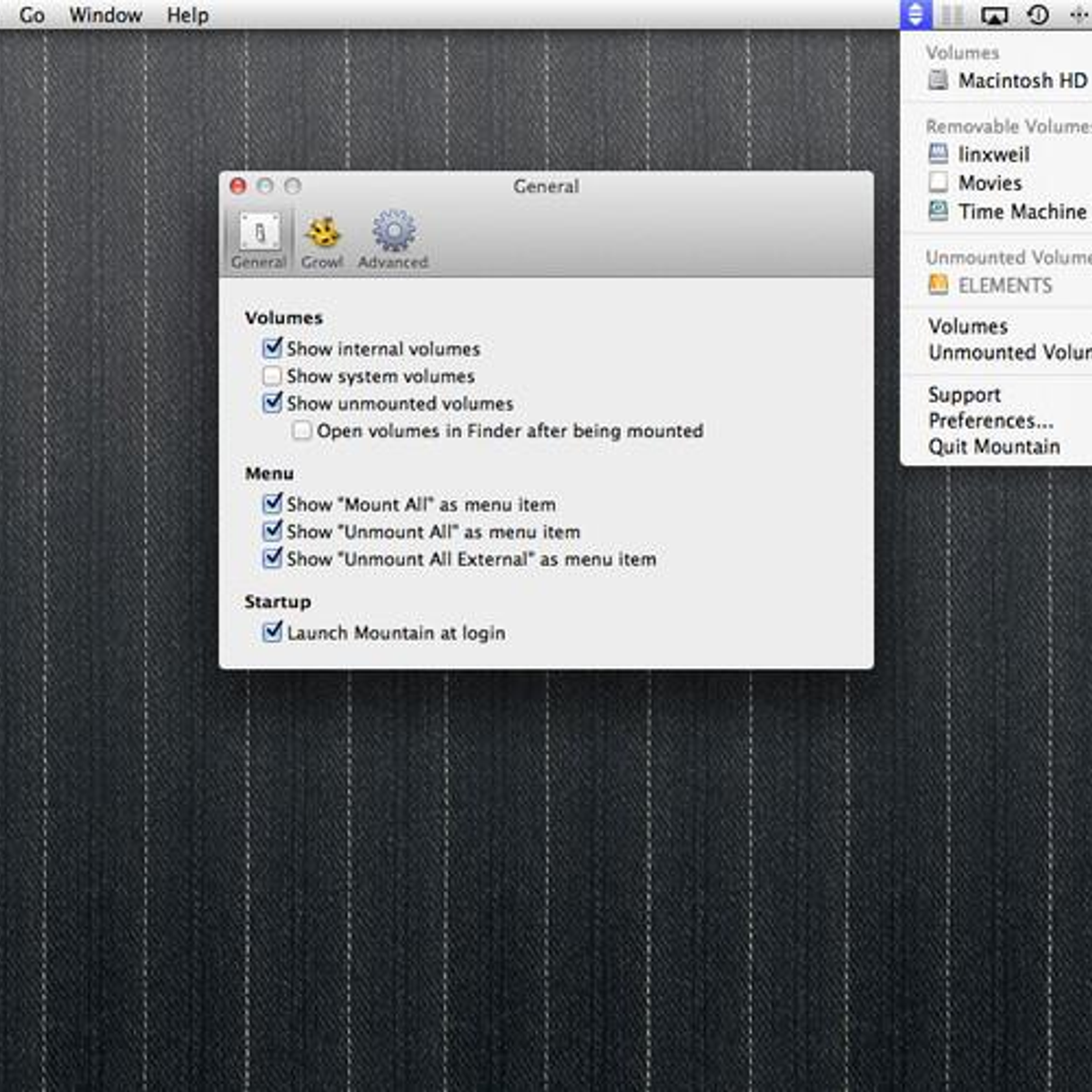This screenshot has height=1092, width=1092.
Task: Disable Show "Unmount All" as menu item
Action: click(272, 531)
